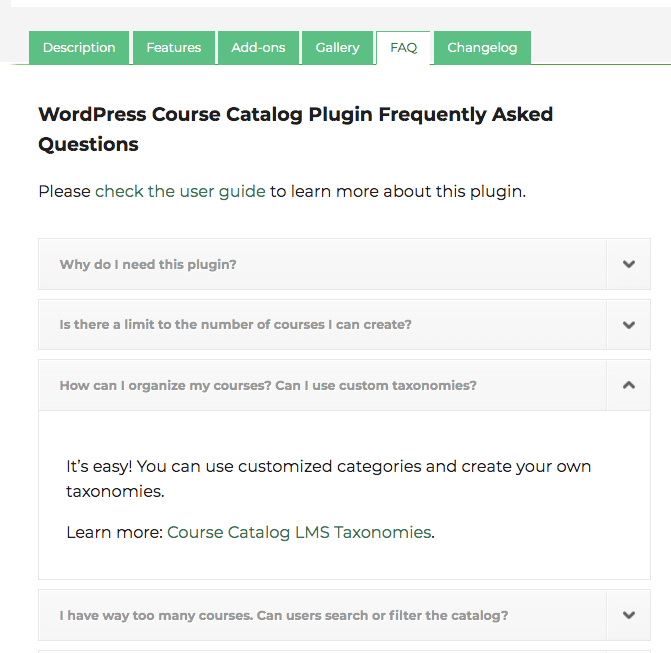Collapse the "How can I organize my courses?" question

268,385
